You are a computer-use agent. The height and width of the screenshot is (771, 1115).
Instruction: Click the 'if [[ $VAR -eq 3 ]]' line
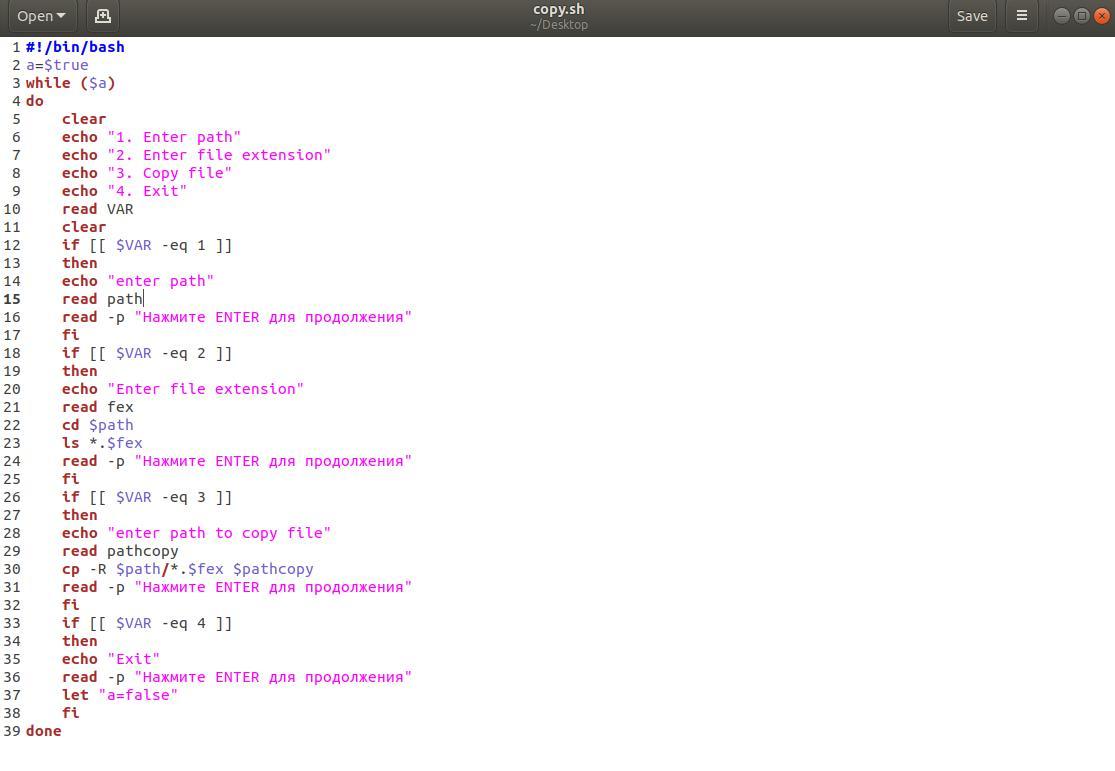147,497
